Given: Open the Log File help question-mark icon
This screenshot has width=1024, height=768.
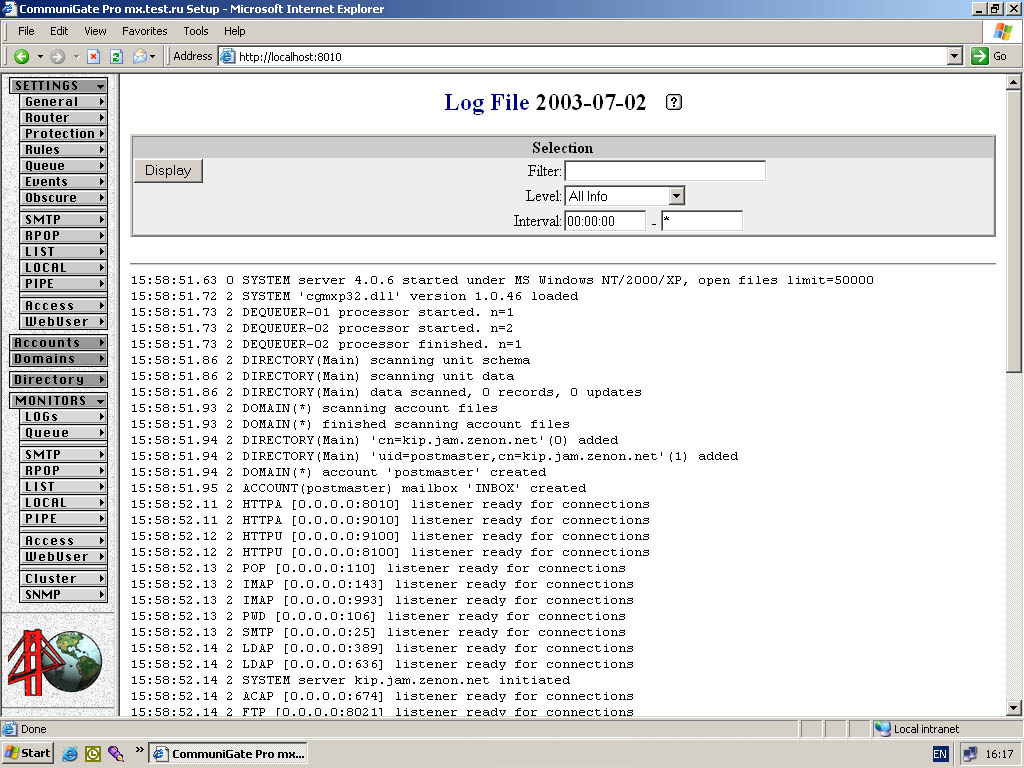Looking at the screenshot, I should point(674,102).
